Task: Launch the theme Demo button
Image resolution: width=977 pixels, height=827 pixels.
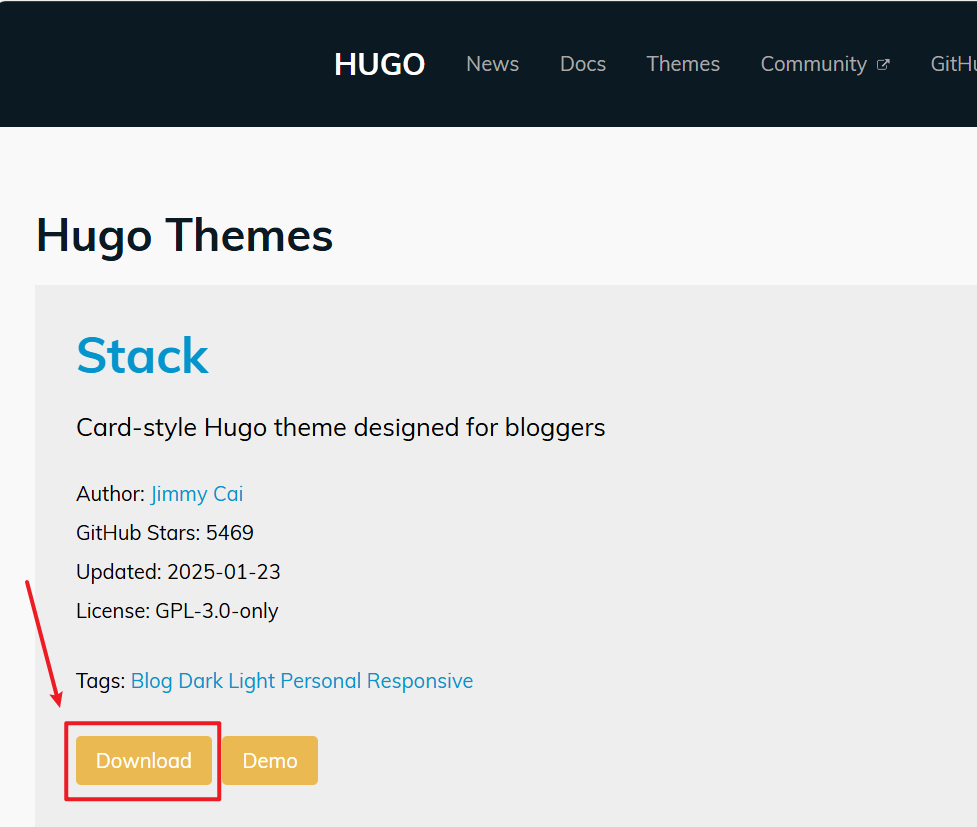Action: tap(270, 761)
